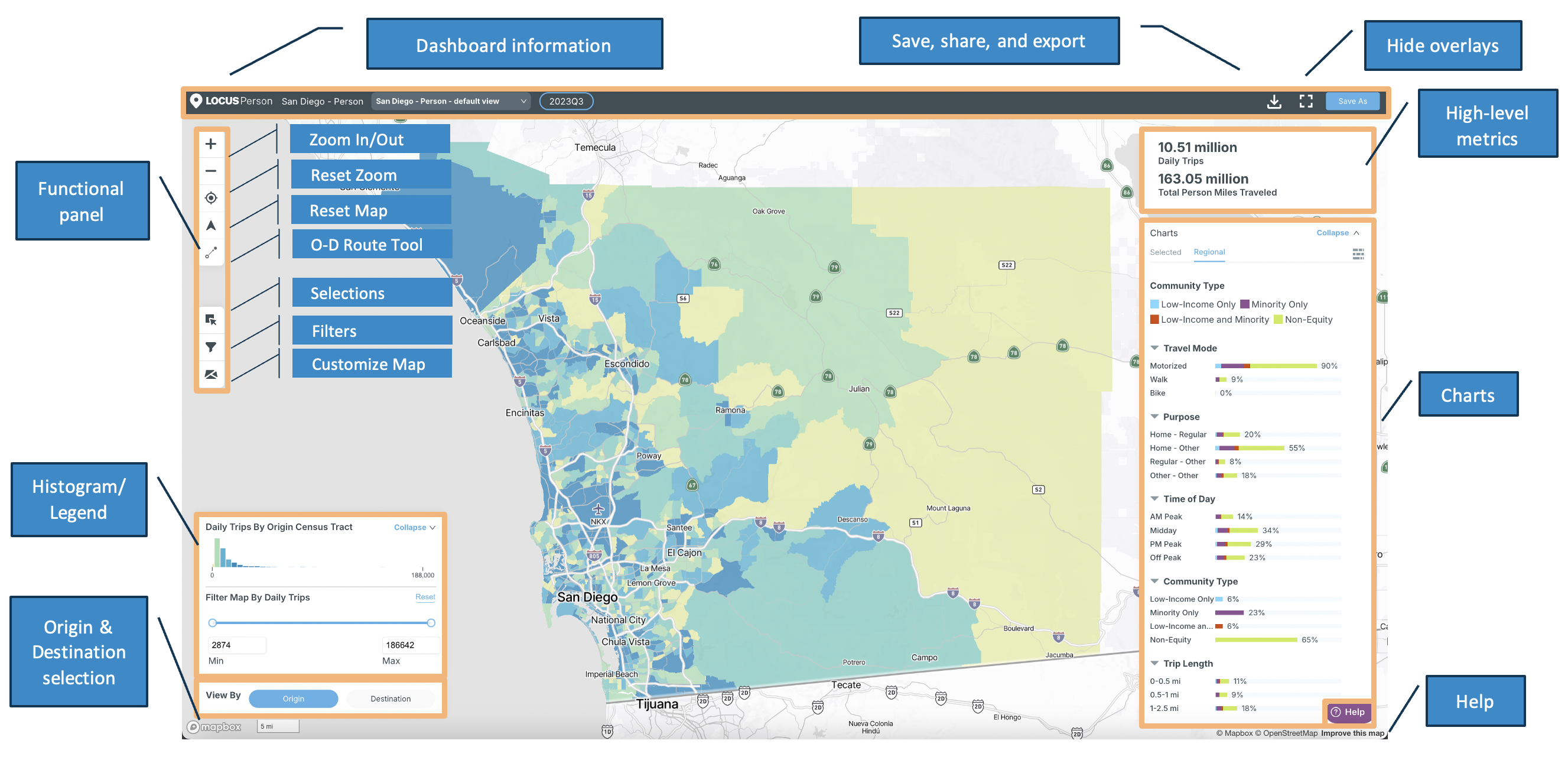This screenshot has height=760, width=1568.
Task: Click the reset map arrow icon
Action: coord(210,225)
